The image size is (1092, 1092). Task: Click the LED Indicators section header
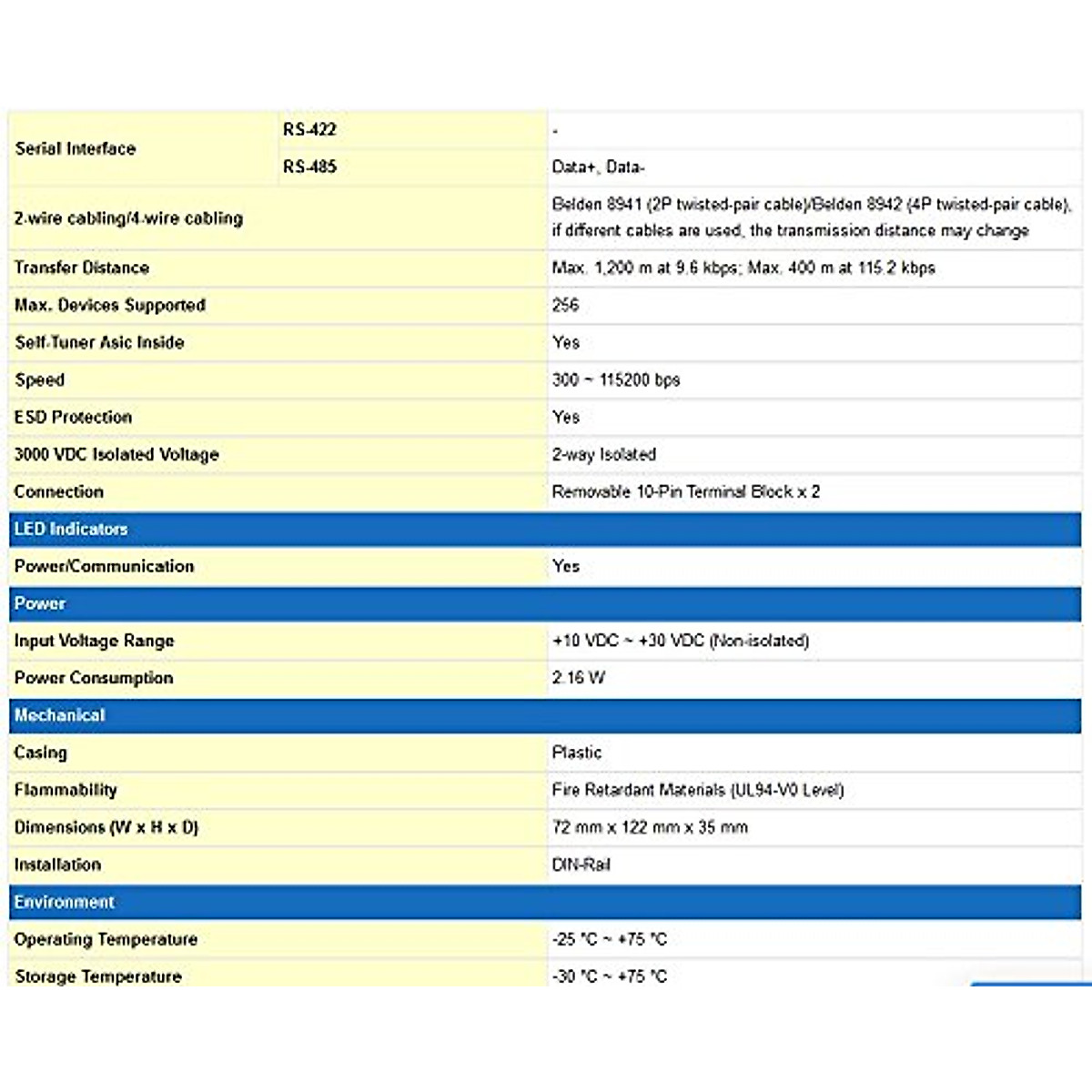point(71,529)
